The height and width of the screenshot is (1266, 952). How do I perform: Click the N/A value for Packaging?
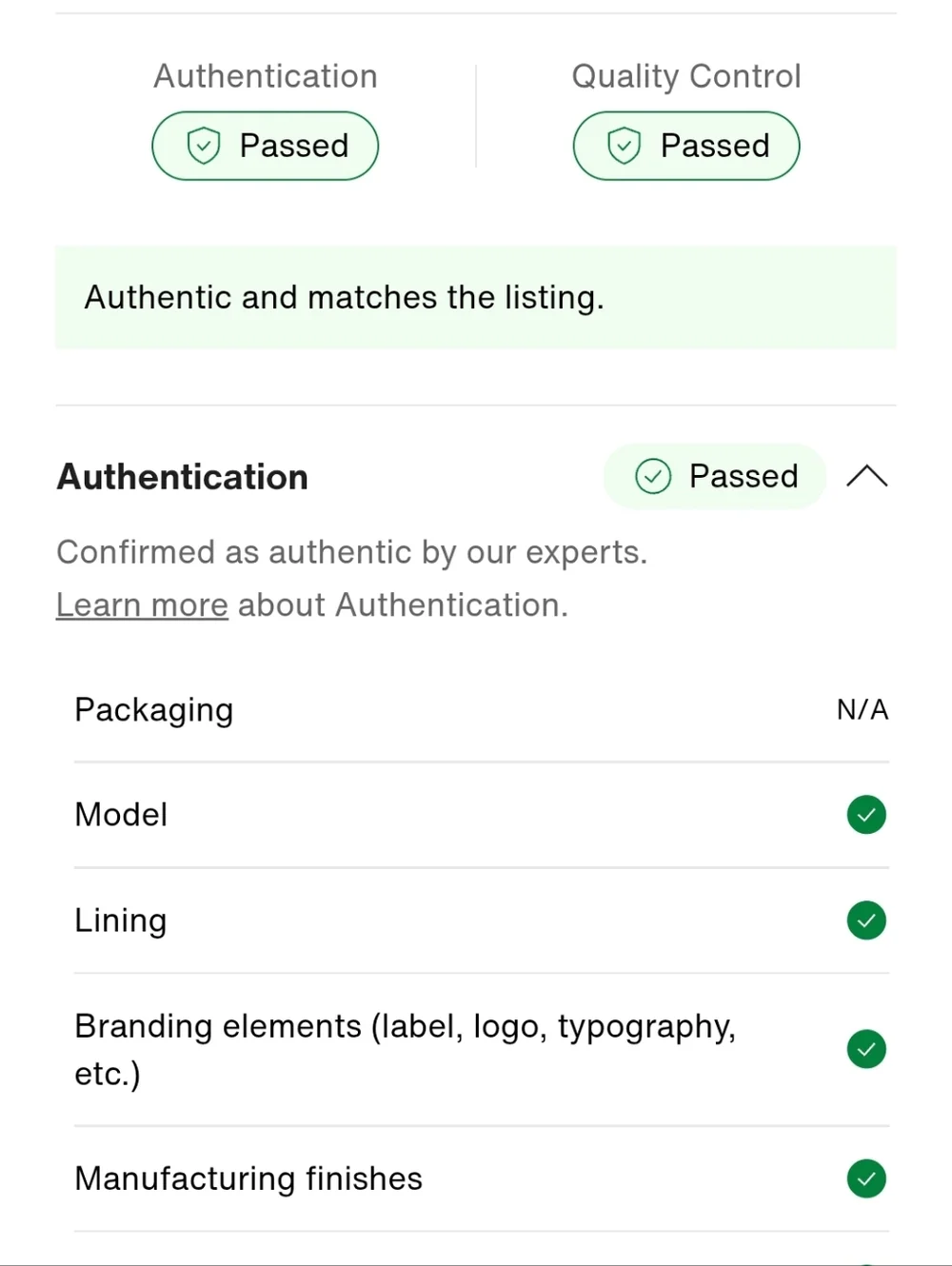[x=863, y=710]
